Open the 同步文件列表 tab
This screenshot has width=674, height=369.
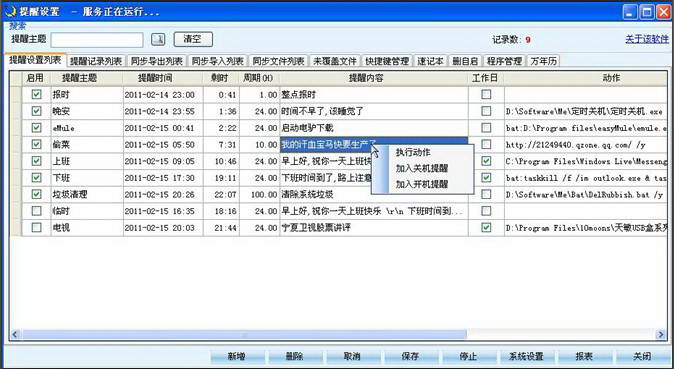tap(279, 61)
